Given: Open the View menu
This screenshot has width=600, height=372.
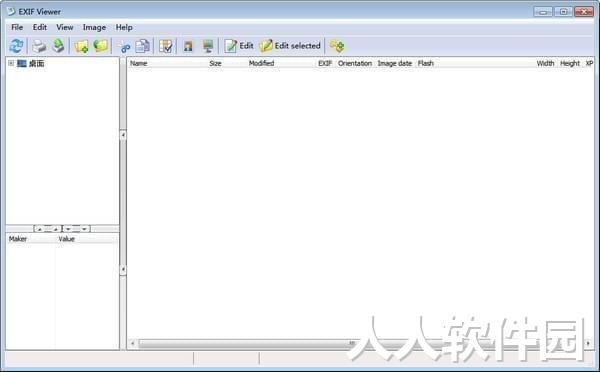Looking at the screenshot, I should click(x=65, y=27).
